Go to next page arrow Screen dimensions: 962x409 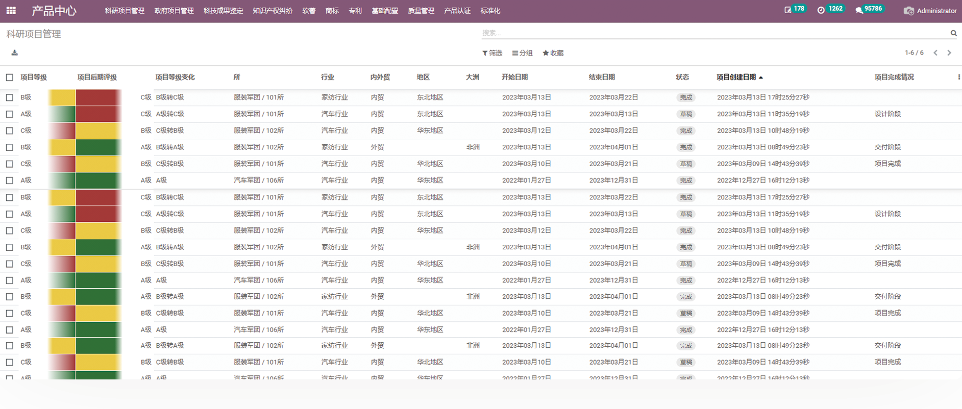pyautogui.click(x=950, y=52)
